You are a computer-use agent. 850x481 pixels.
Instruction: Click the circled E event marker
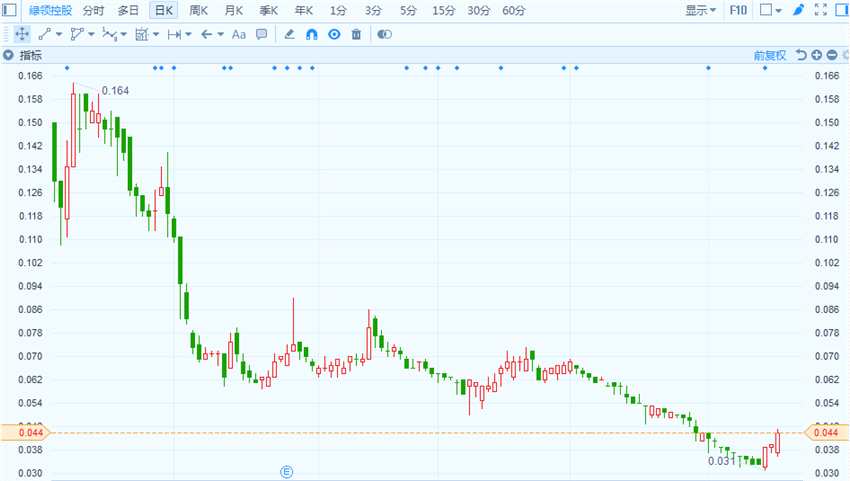(x=287, y=472)
